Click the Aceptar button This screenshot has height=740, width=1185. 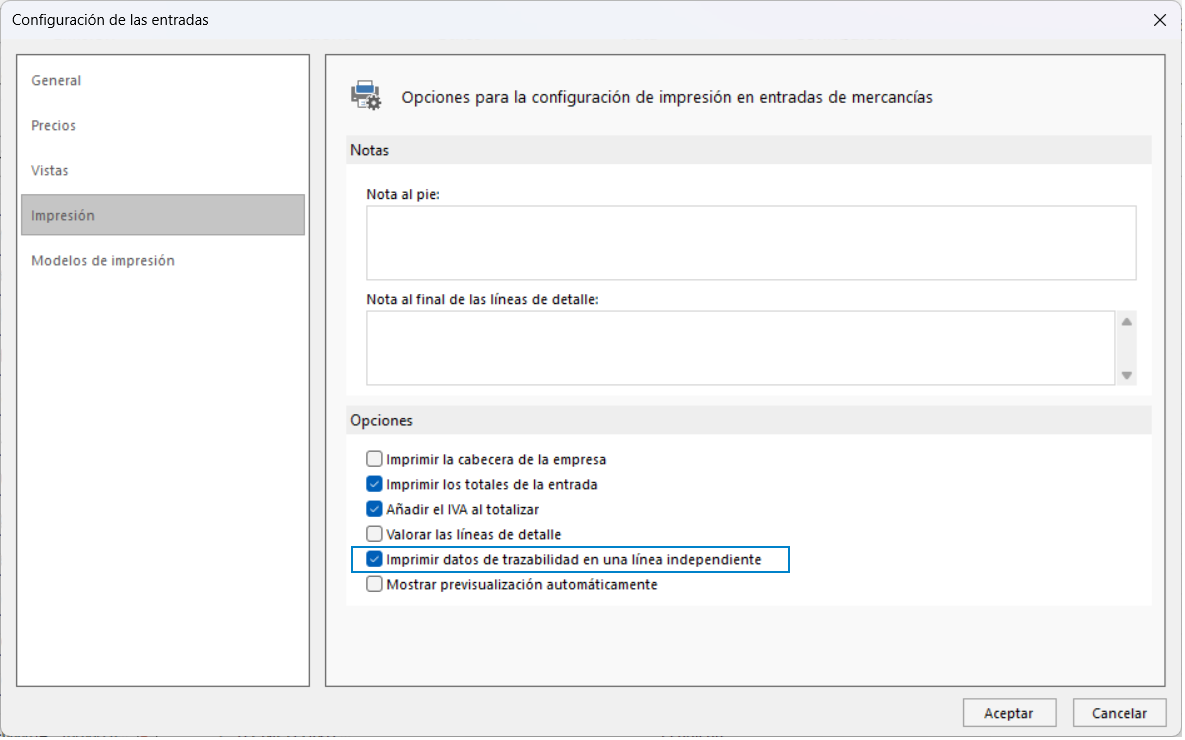click(x=1009, y=714)
